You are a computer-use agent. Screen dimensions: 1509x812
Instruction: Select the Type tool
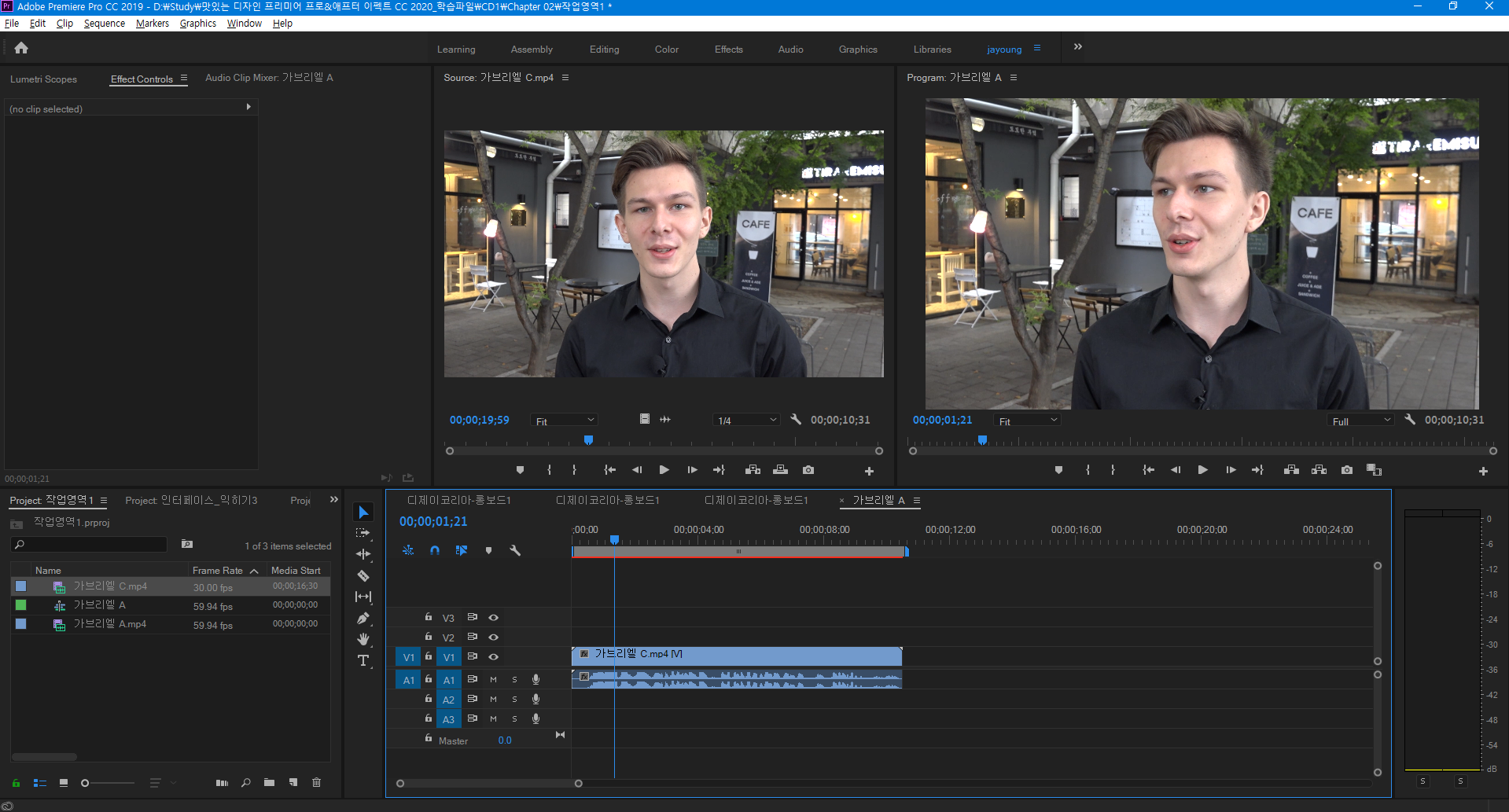(x=363, y=660)
